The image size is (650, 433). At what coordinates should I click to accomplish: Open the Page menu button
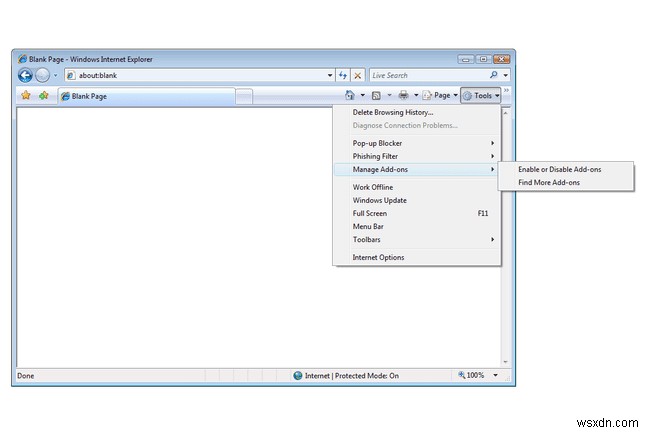tap(440, 96)
